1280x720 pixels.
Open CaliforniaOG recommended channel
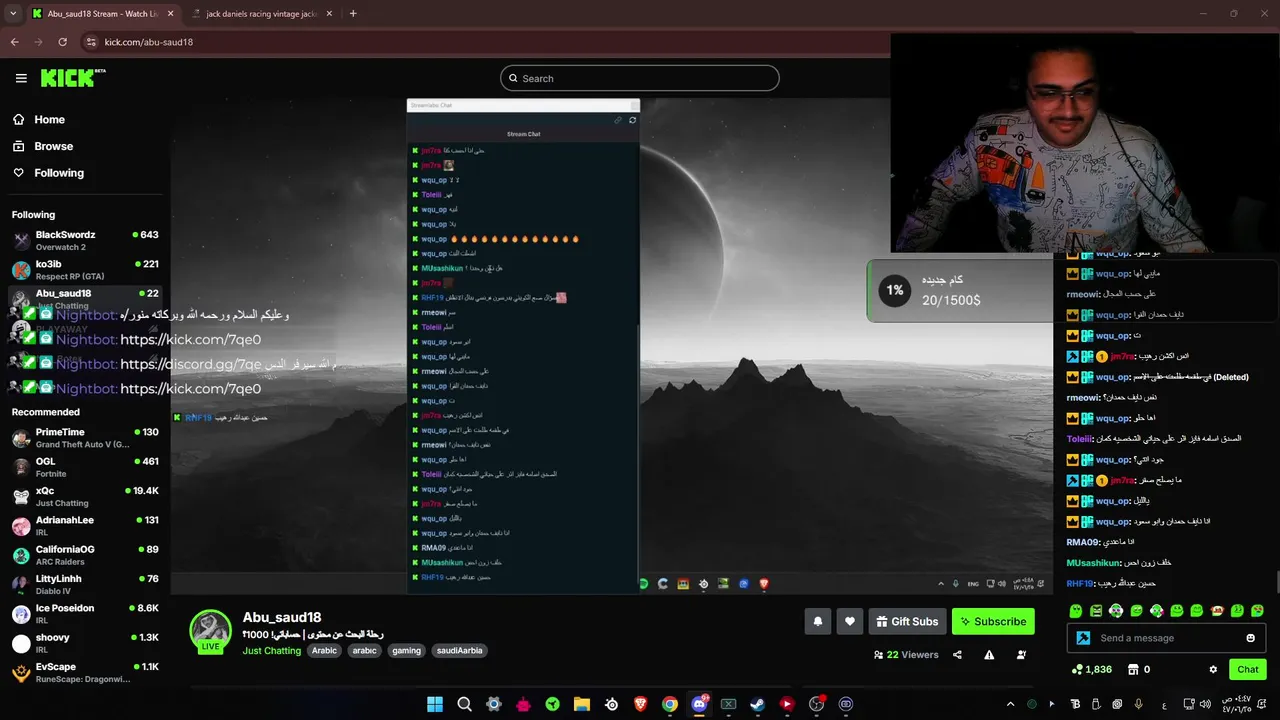pos(84,555)
